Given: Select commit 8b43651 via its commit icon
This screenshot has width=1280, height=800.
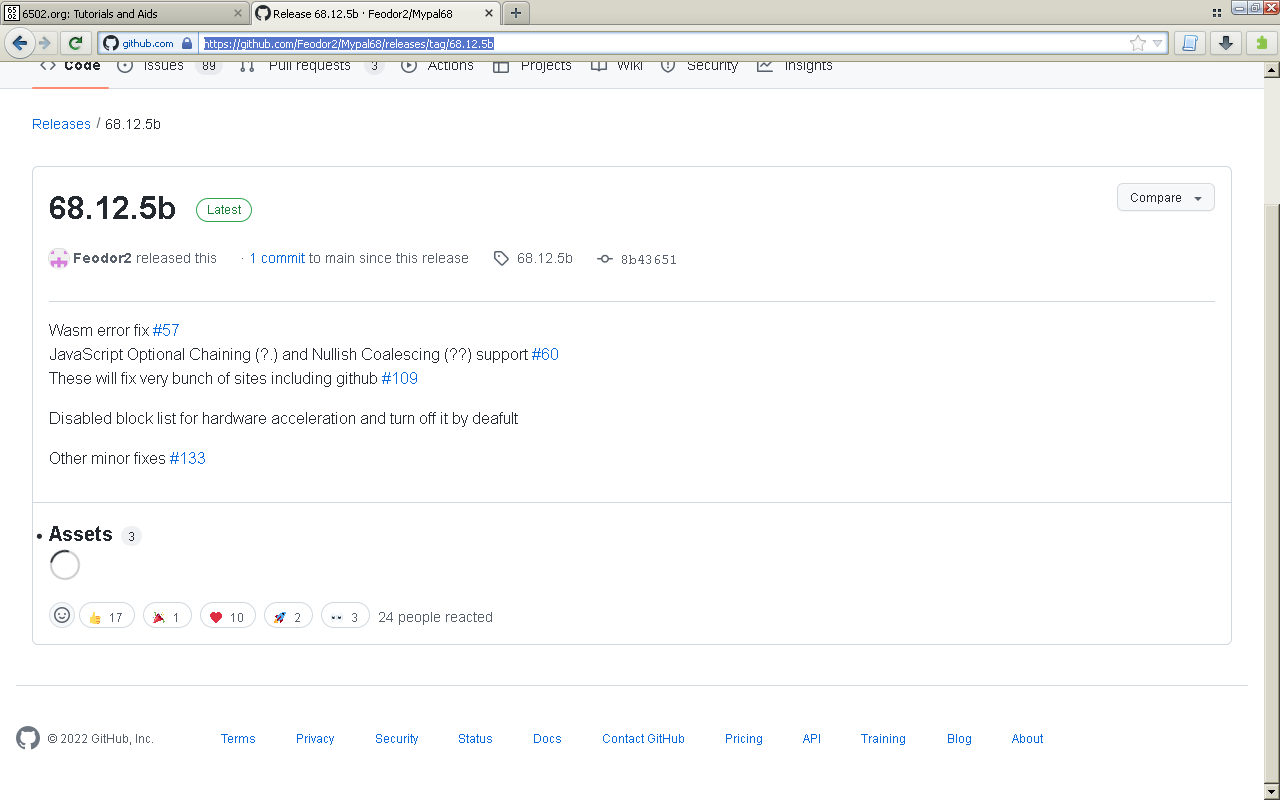Looking at the screenshot, I should (604, 258).
